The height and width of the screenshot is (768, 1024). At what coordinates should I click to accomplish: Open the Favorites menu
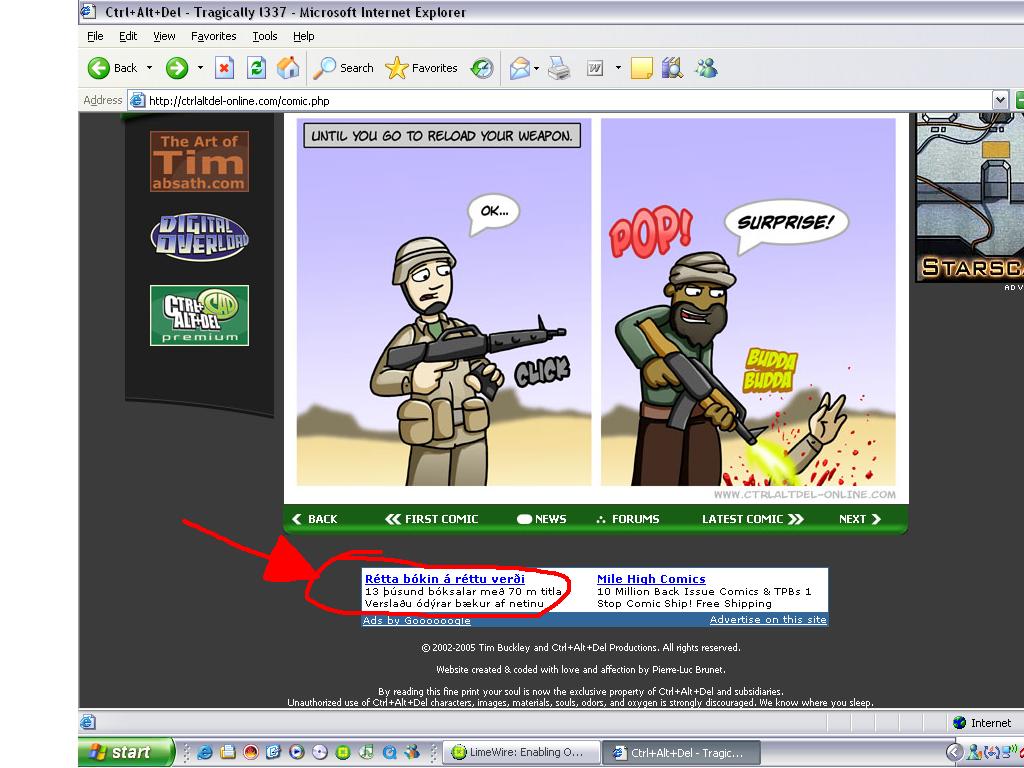point(214,37)
